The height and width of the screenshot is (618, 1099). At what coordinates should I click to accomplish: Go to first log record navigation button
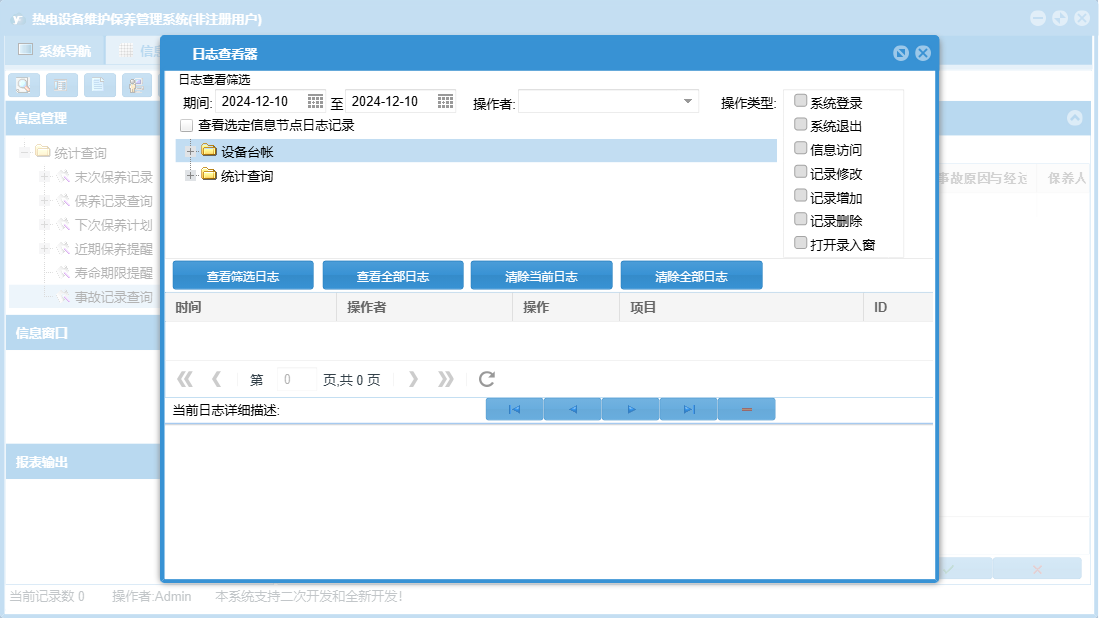click(514, 409)
